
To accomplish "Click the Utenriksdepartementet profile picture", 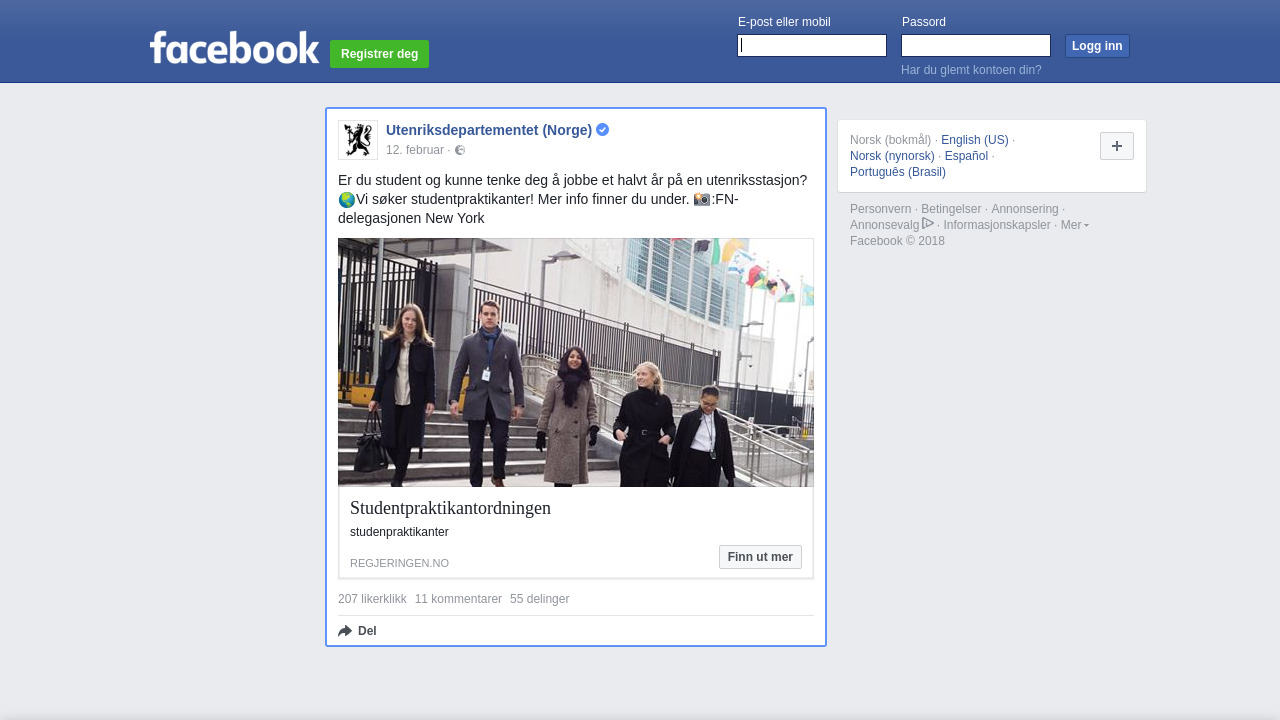I will click(357, 140).
